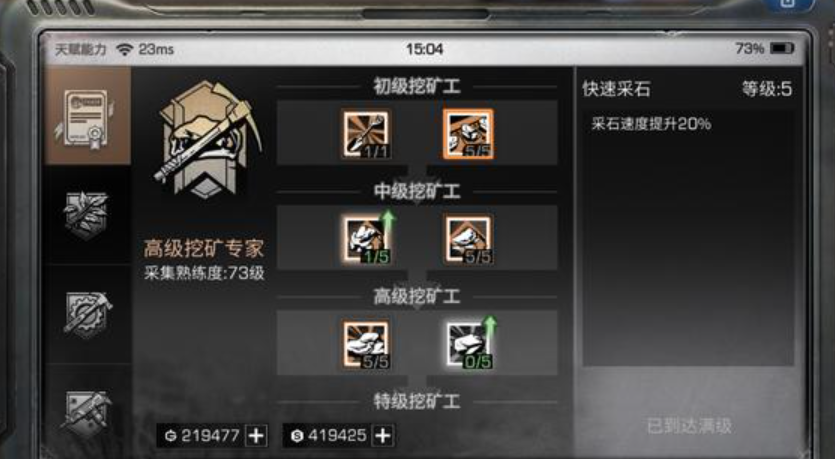The width and height of the screenshot is (835, 459).
Task: Open the plant gathering sidebar icon
Action: click(87, 215)
